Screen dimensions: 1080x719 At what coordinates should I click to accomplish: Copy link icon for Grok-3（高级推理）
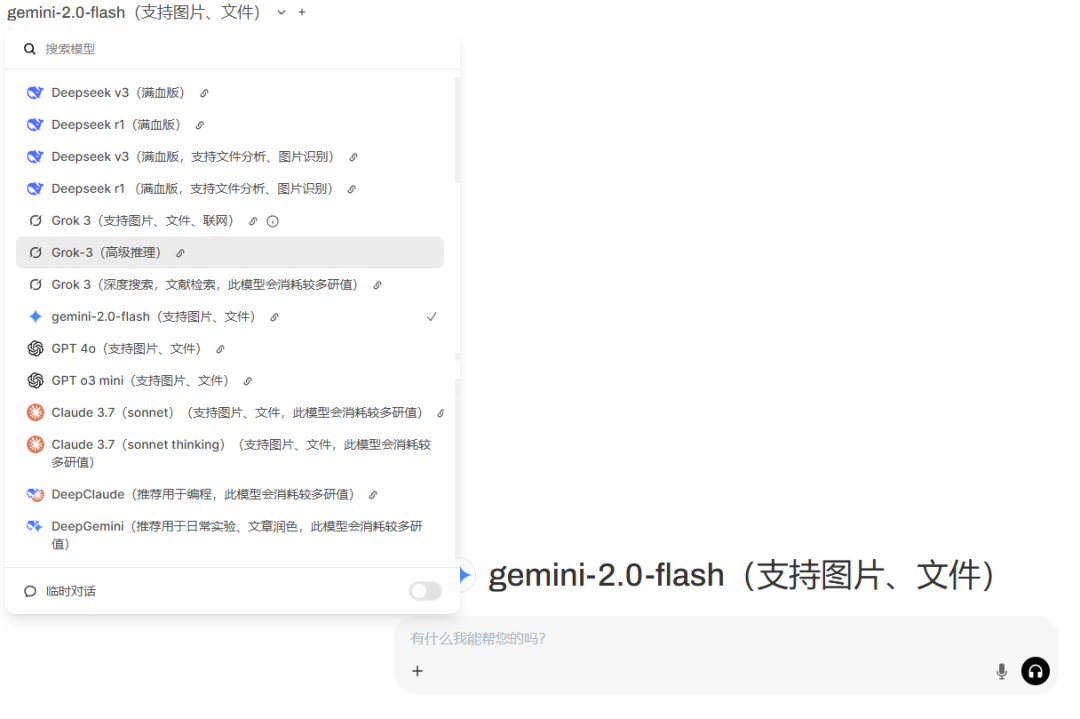[180, 253]
